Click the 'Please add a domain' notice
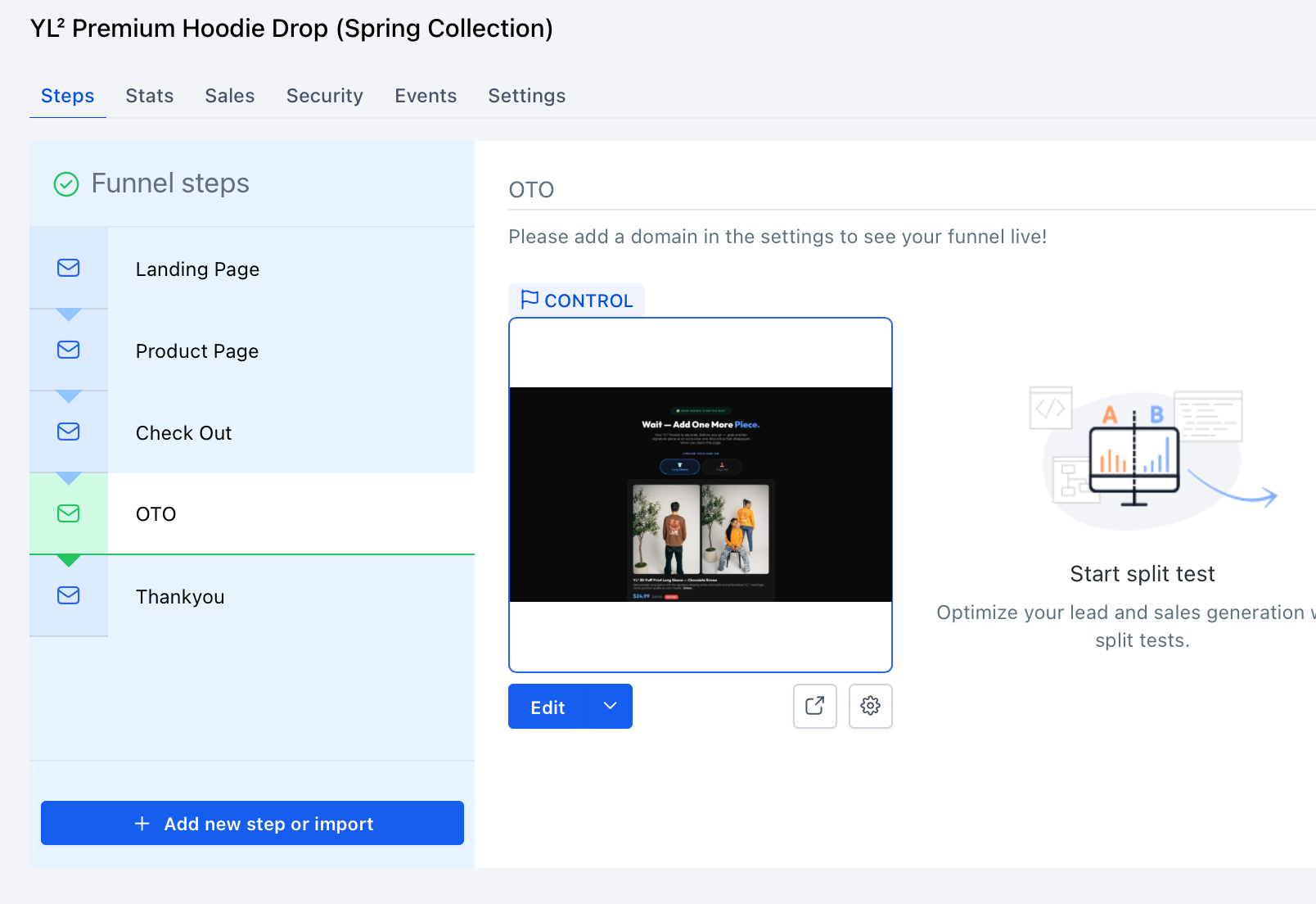The image size is (1316, 904). click(x=777, y=237)
